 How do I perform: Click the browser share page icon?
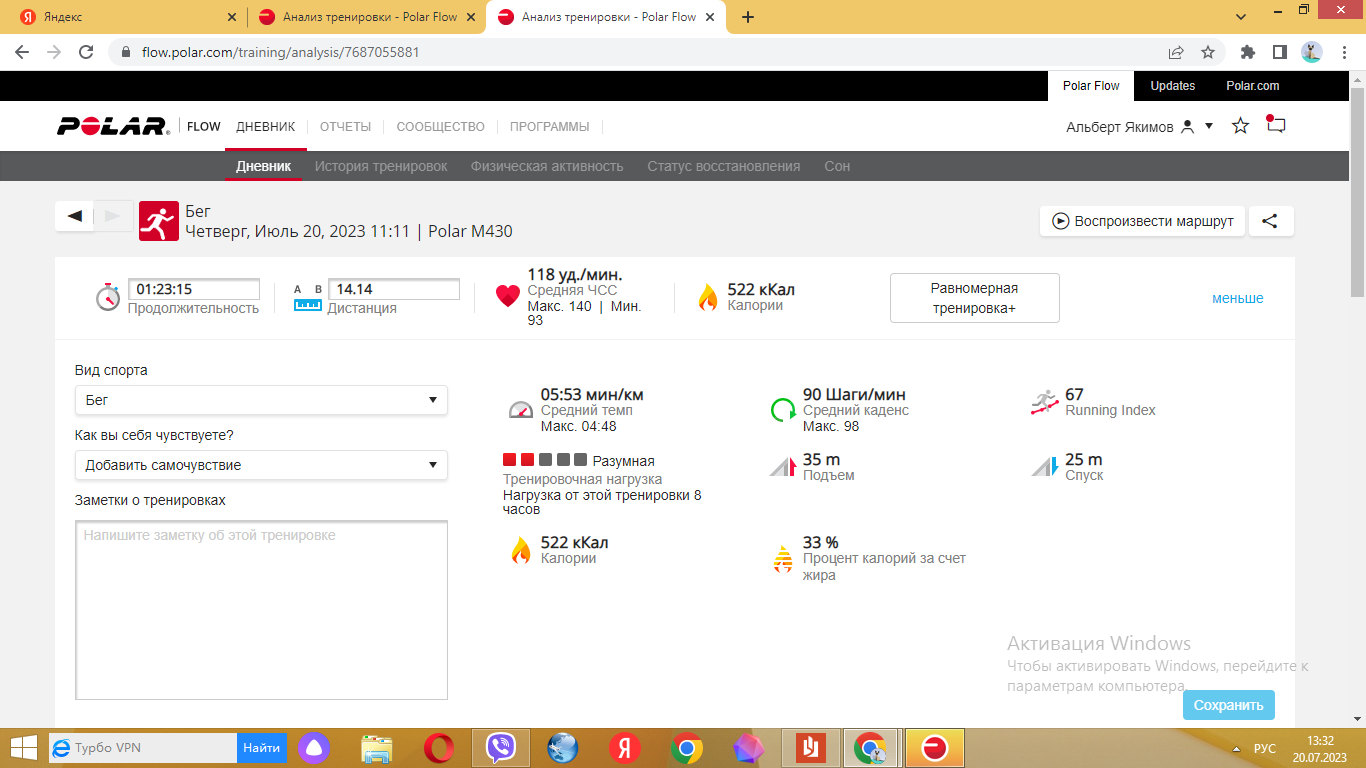click(1176, 52)
